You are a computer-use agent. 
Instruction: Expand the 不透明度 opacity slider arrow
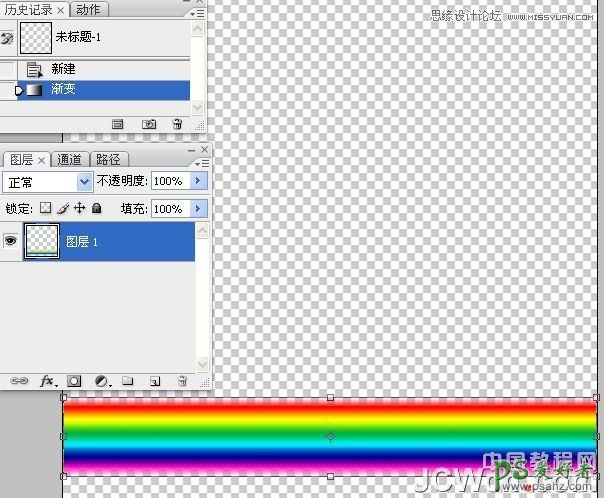(197, 181)
